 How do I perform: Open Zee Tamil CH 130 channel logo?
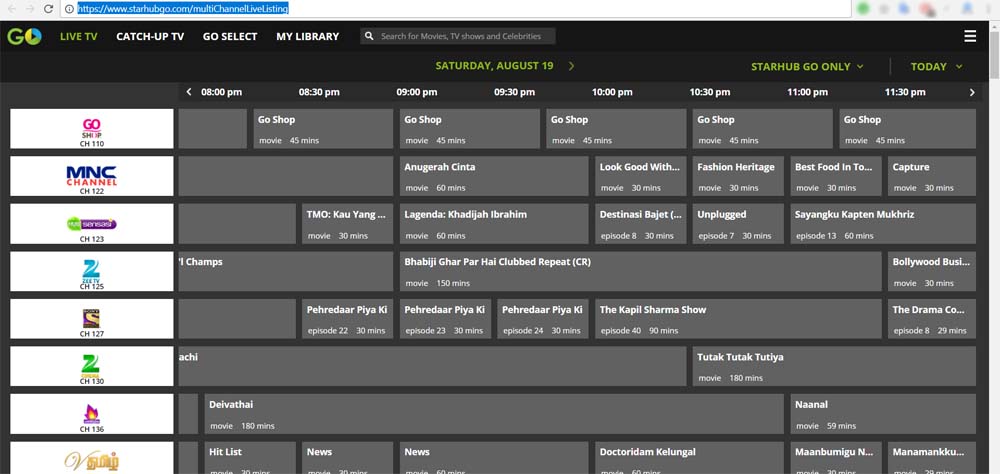pyautogui.click(x=92, y=366)
